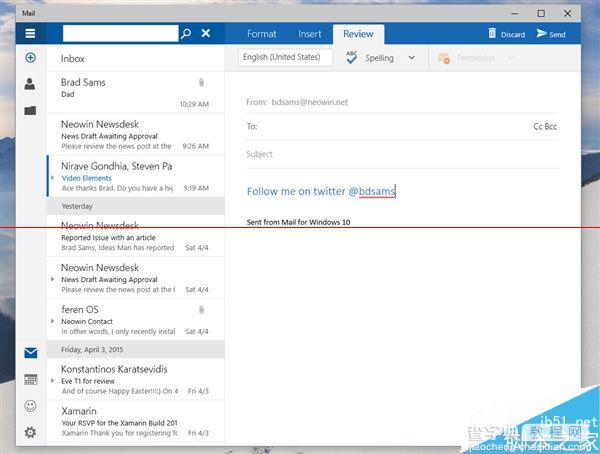
Task: Maximize the Mail window
Action: coord(541,13)
